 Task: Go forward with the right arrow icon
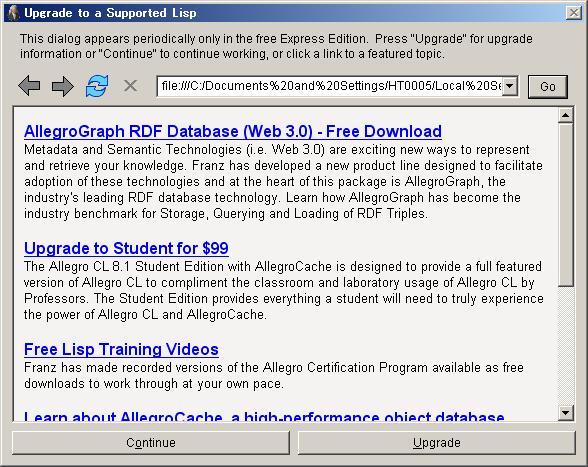click(x=63, y=86)
